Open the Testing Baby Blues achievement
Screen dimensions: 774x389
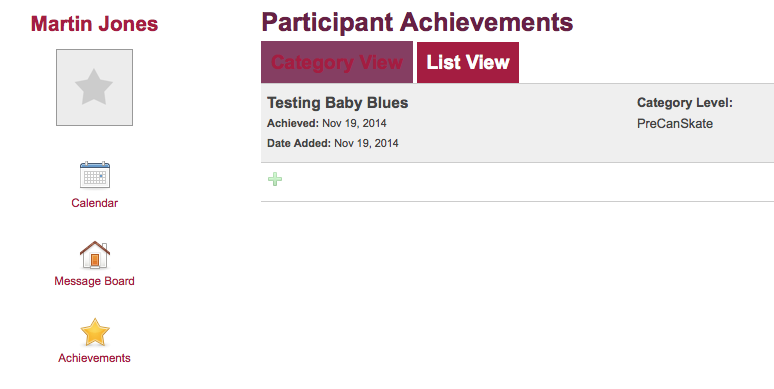tap(338, 103)
